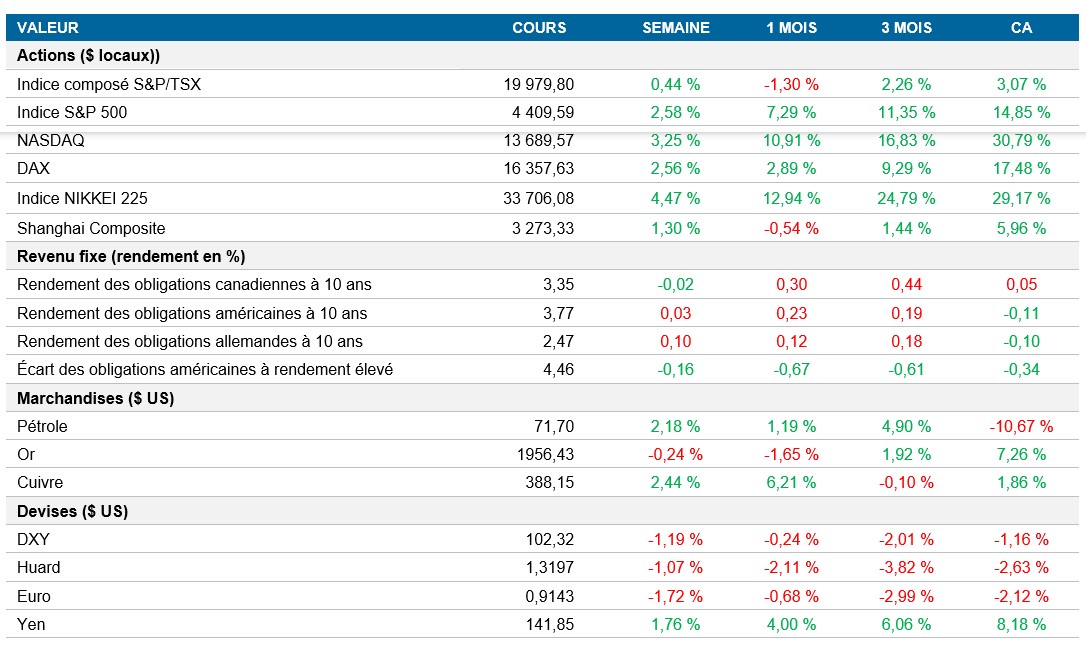Click the VALEUR column header

[47, 28]
